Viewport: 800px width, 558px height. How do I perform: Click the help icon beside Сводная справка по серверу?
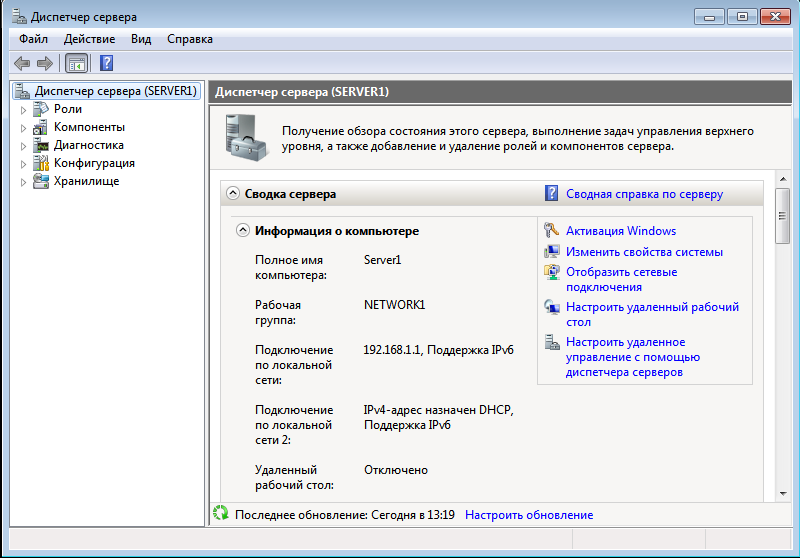[x=552, y=193]
